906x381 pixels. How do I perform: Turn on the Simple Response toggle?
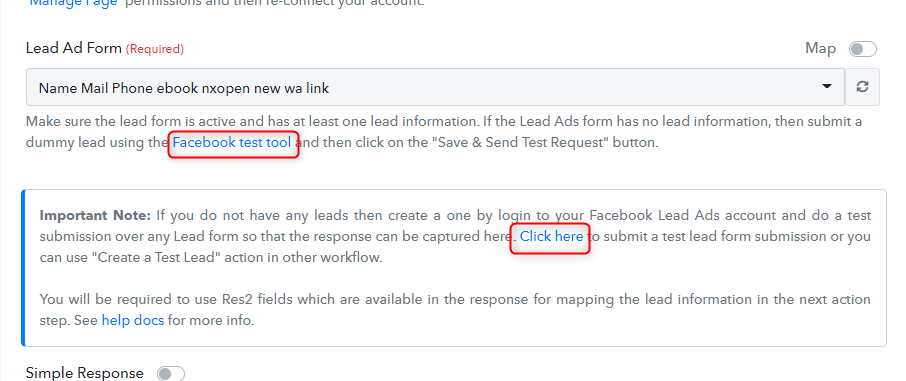click(x=171, y=373)
